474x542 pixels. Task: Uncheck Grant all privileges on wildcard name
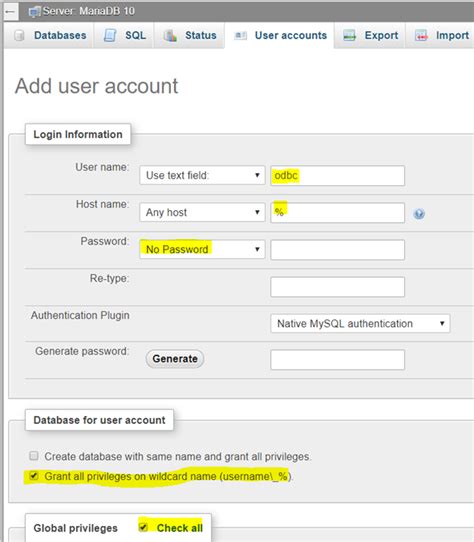(34, 476)
